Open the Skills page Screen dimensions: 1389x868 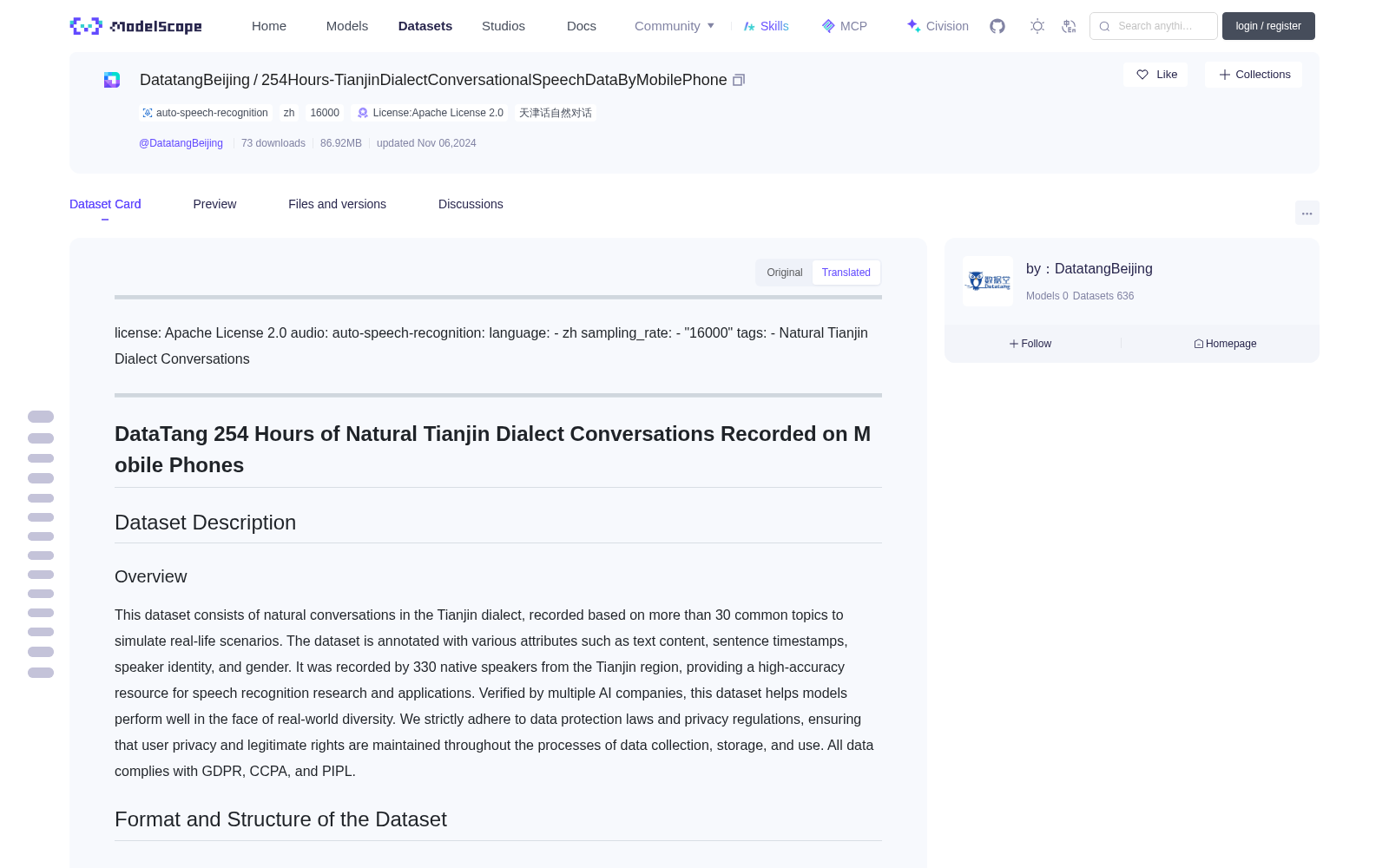click(x=766, y=26)
